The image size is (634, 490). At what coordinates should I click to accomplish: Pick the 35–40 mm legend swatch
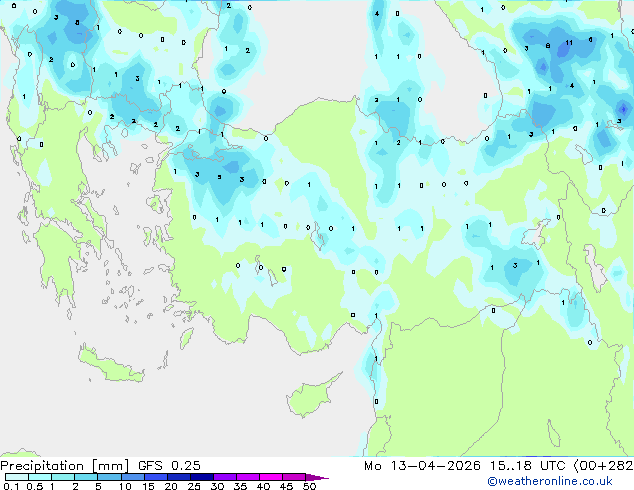(x=248, y=477)
